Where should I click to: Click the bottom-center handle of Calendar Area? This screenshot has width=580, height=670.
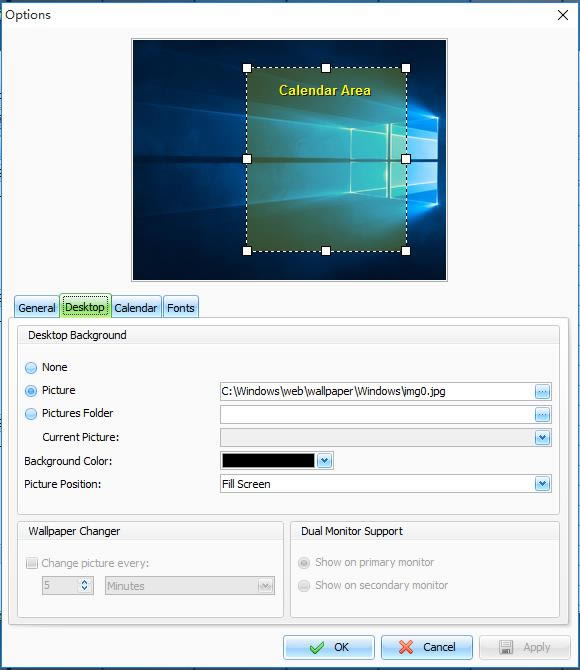[x=326, y=251]
